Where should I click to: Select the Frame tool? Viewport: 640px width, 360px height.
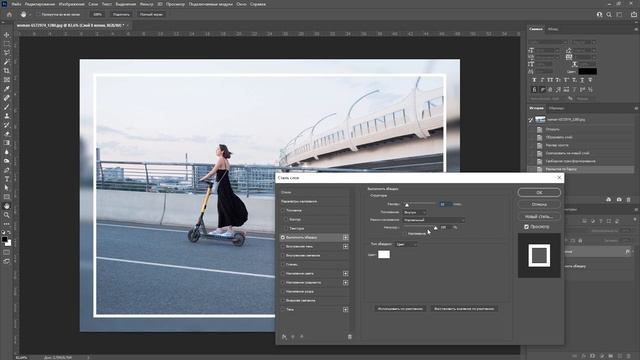7,80
